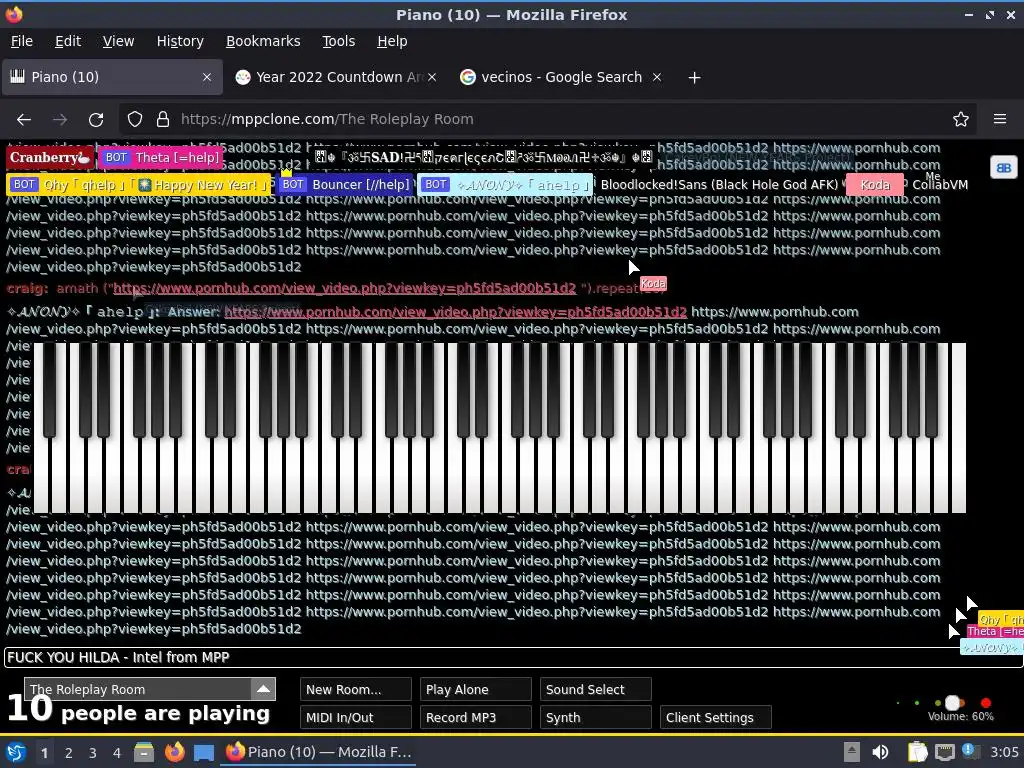Open a new browser tab

(694, 78)
